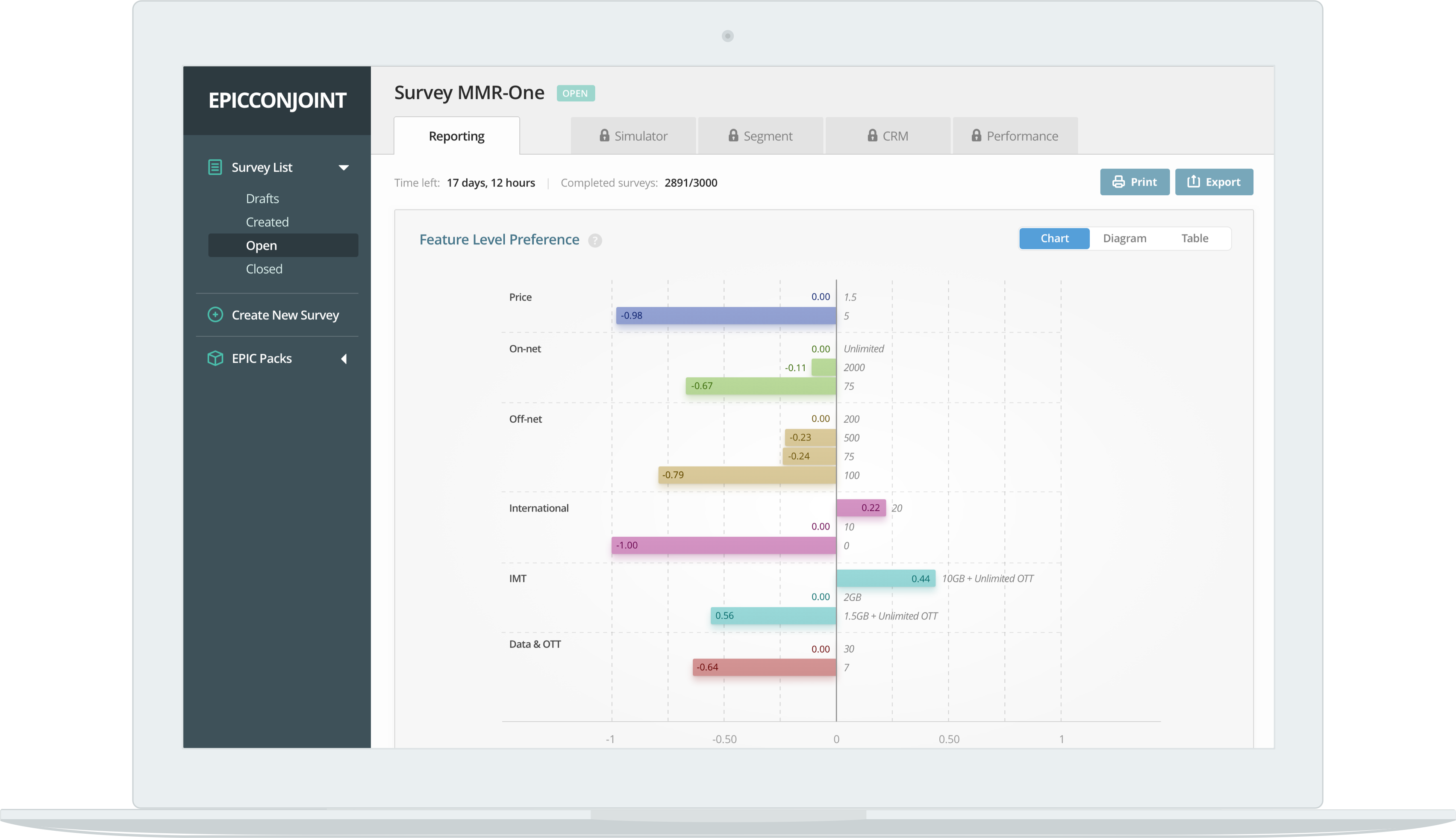1456x838 pixels.
Task: Click the EPICCONJOINT logo
Action: click(x=277, y=101)
